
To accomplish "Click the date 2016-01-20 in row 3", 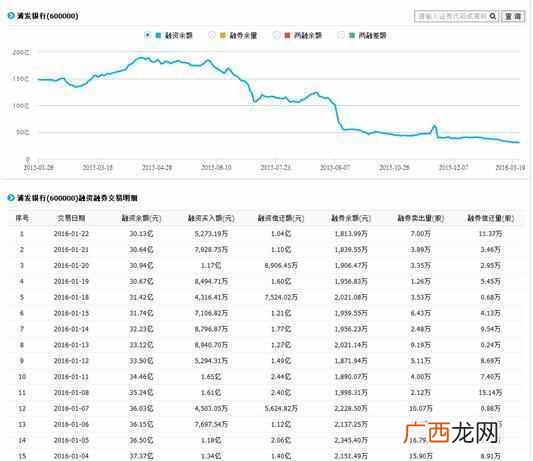I will tap(71, 266).
